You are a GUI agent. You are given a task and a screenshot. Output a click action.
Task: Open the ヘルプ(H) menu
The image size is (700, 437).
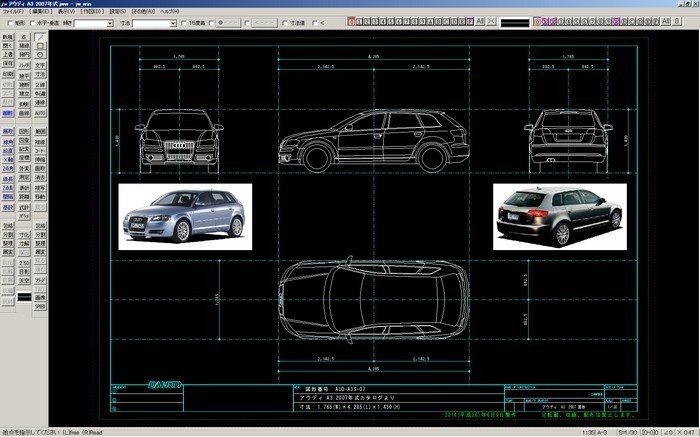pos(170,11)
